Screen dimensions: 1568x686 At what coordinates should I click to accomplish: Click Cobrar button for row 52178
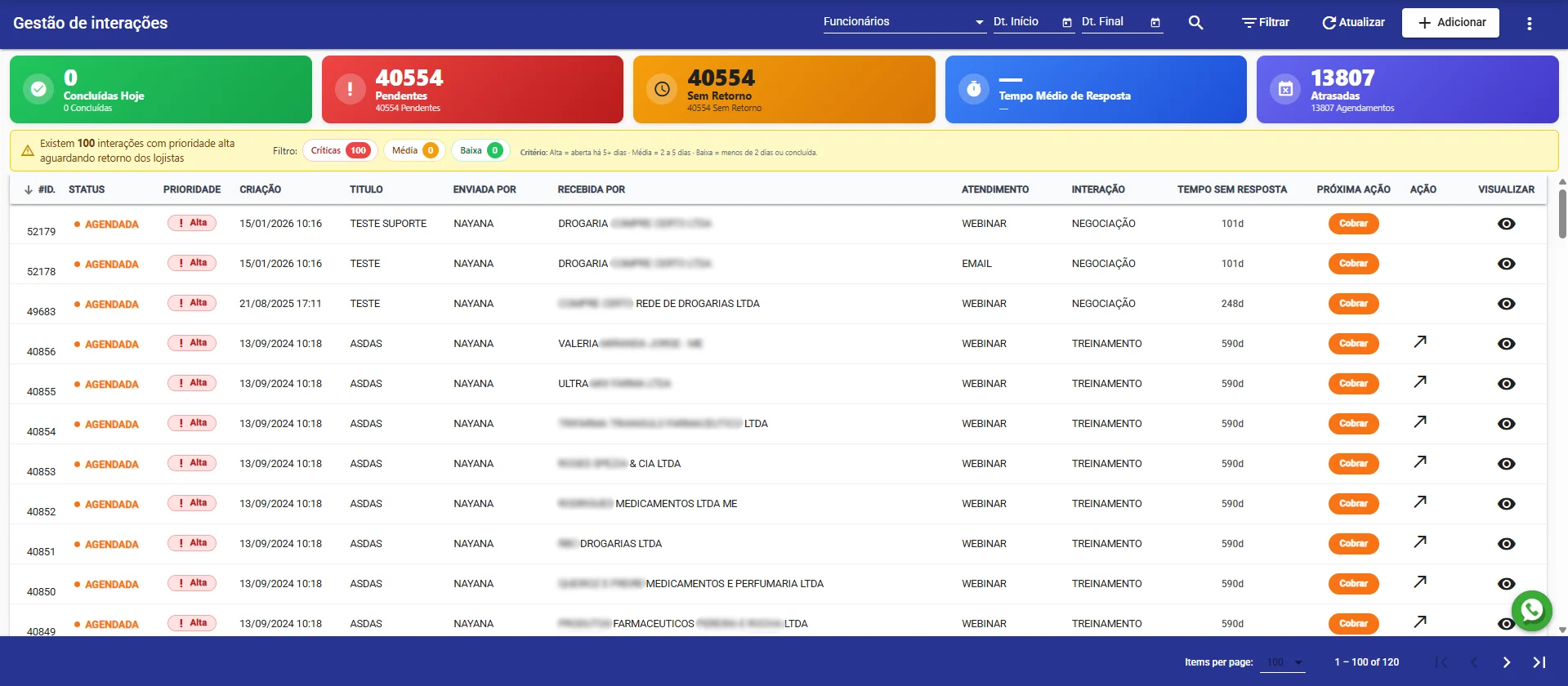click(1353, 264)
